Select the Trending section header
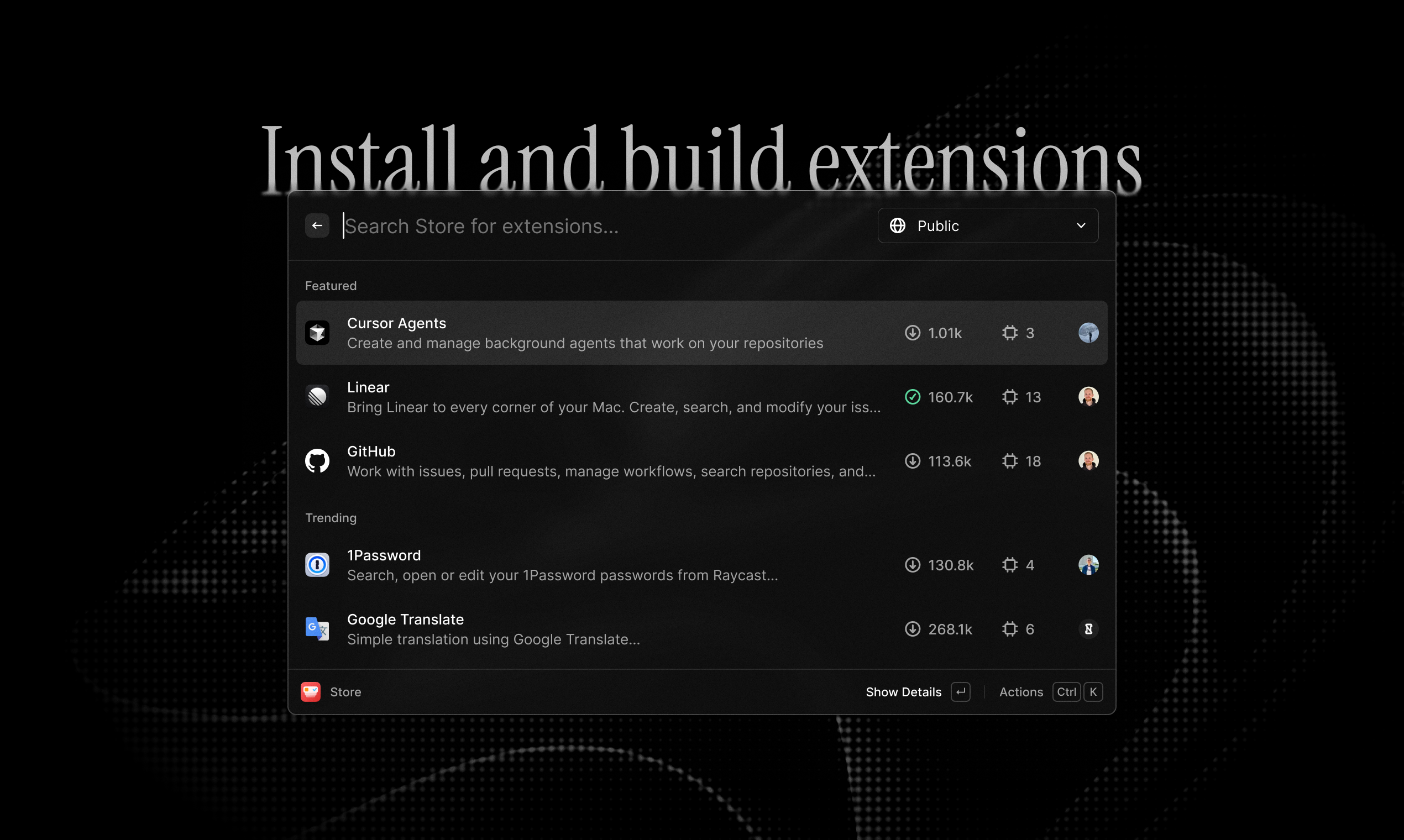 331,517
